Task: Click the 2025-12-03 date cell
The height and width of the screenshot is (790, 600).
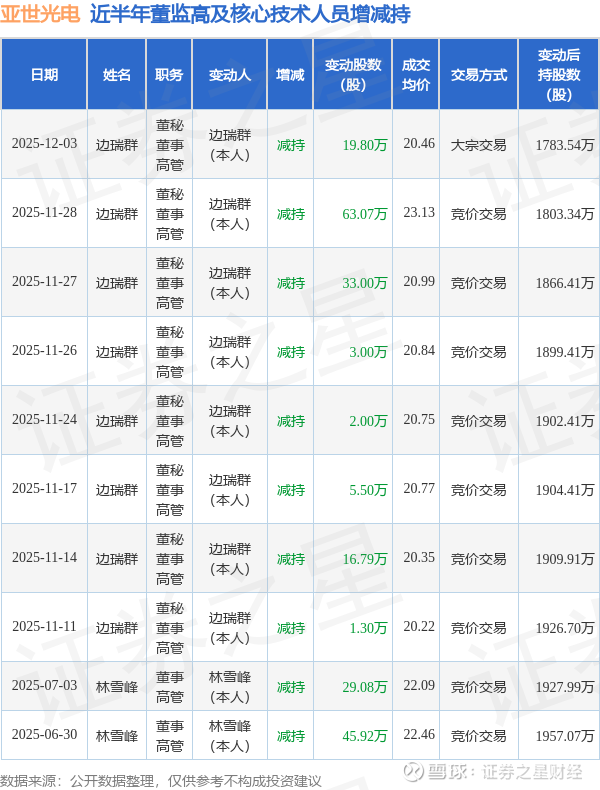Action: [x=44, y=144]
